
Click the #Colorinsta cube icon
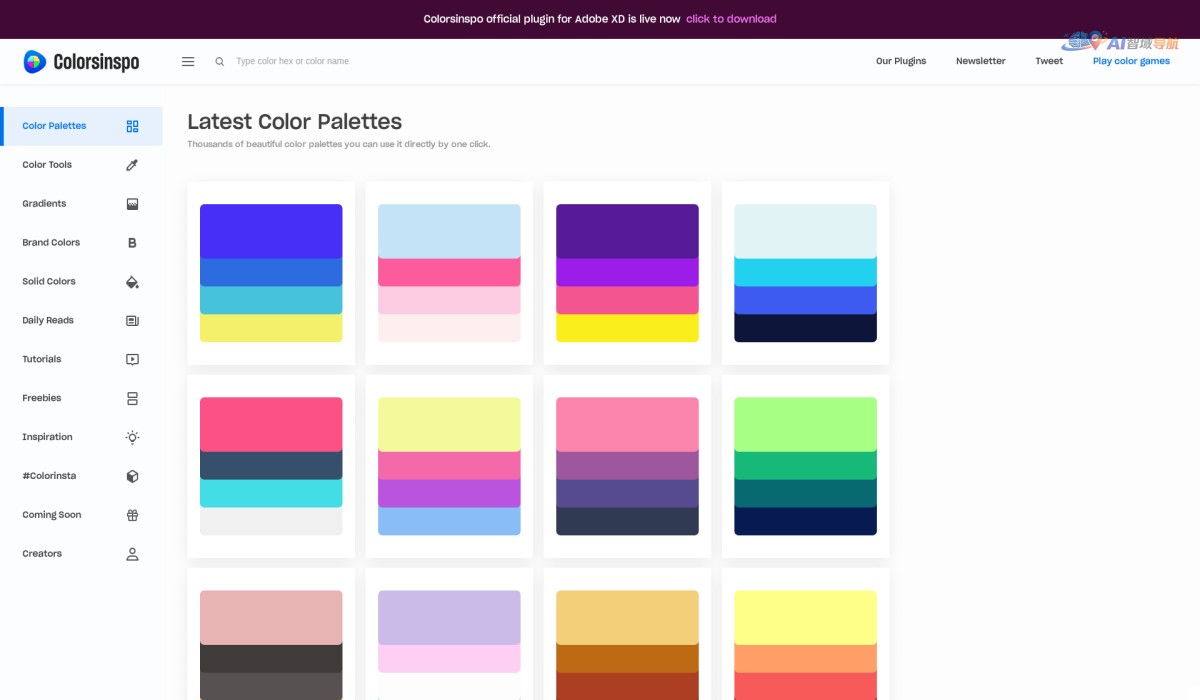click(132, 475)
